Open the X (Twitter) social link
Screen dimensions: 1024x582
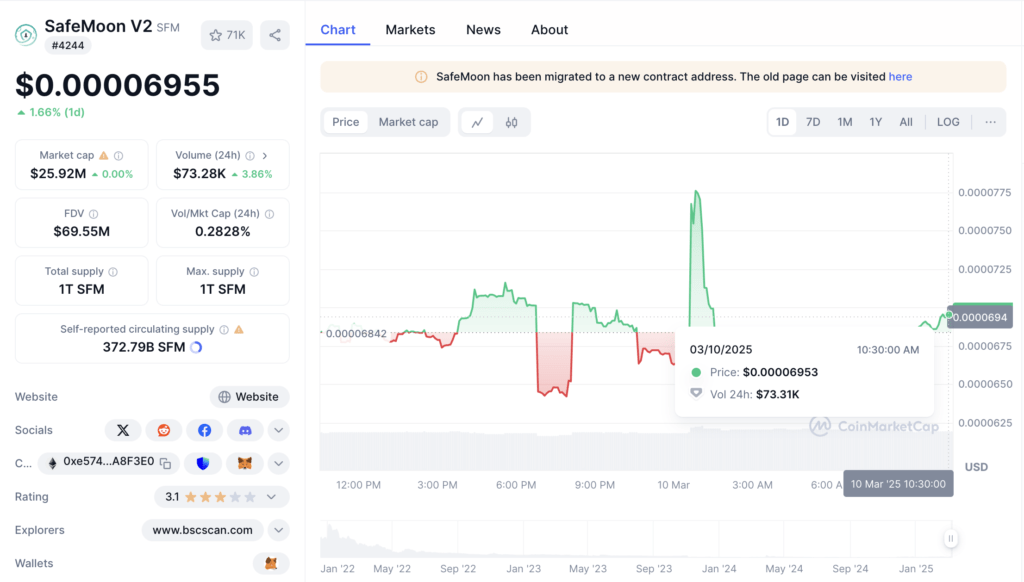pos(123,430)
